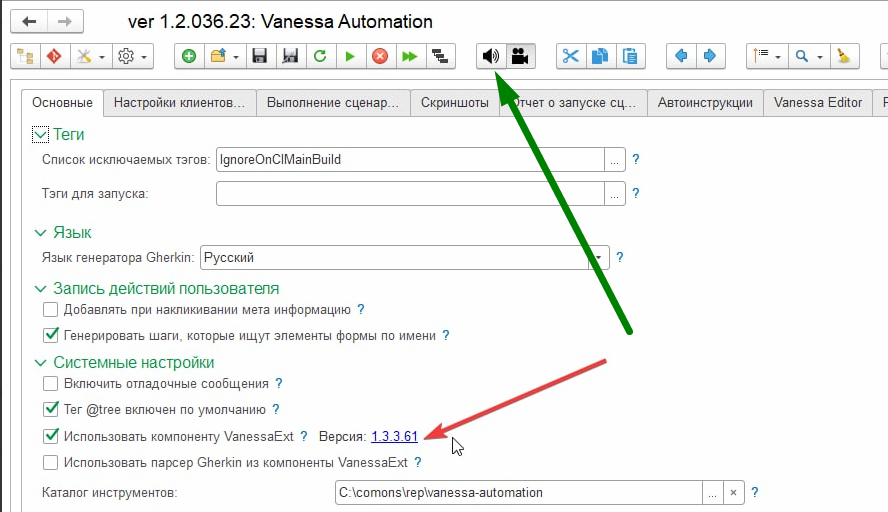The width and height of the screenshot is (888, 512).
Task: Toggle the video camera recording icon
Action: 520,56
